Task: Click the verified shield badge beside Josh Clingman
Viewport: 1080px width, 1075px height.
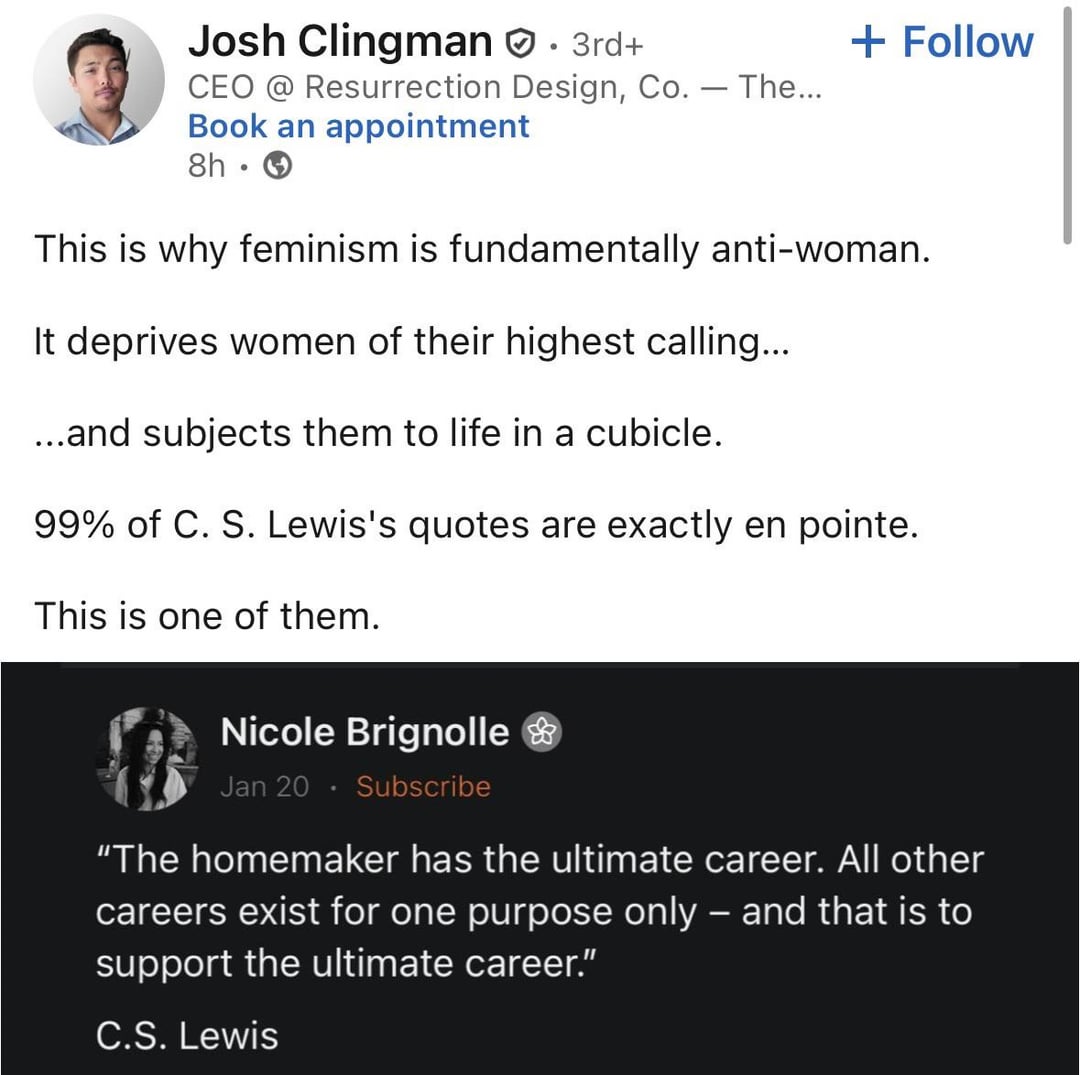Action: click(x=518, y=43)
